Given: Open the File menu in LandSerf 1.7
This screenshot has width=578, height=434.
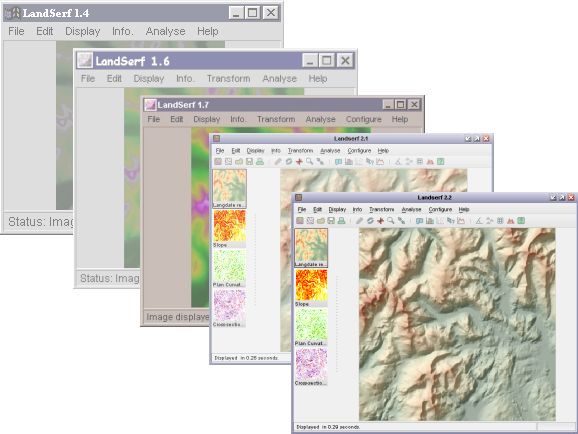Looking at the screenshot, I should pyautogui.click(x=154, y=119).
